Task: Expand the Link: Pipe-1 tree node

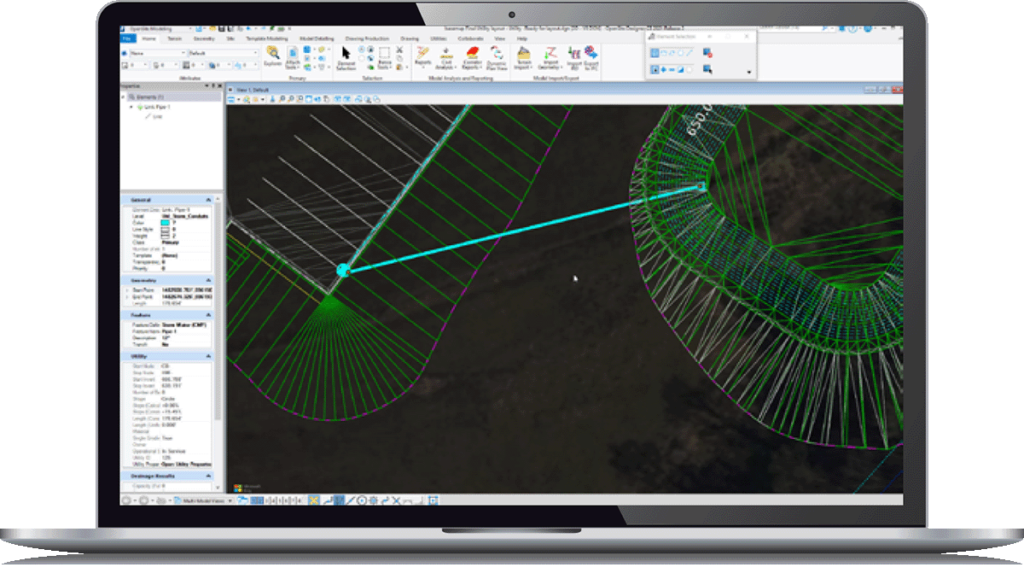Action: tap(133, 106)
